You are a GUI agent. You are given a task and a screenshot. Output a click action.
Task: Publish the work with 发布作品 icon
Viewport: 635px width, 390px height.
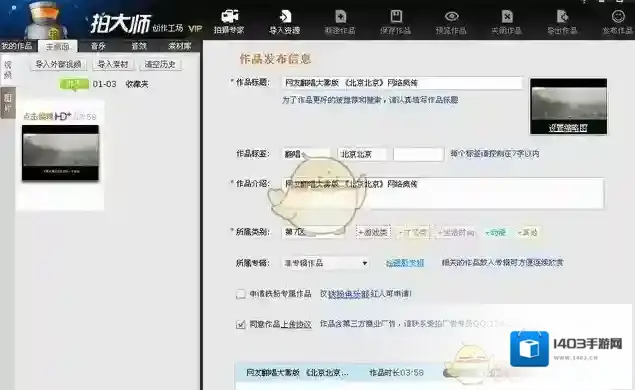[x=618, y=22]
